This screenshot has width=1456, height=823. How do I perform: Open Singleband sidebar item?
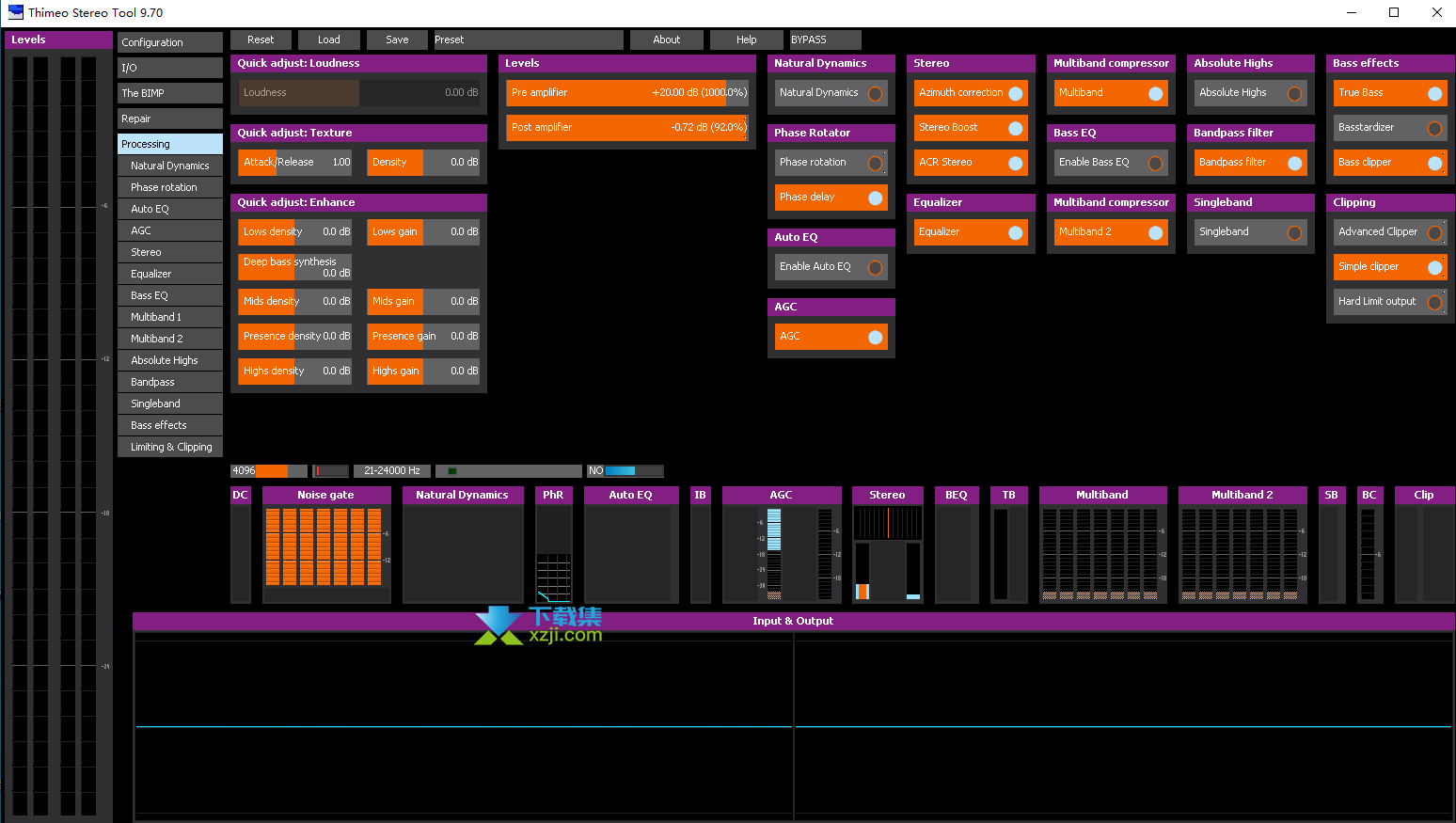pyautogui.click(x=170, y=404)
